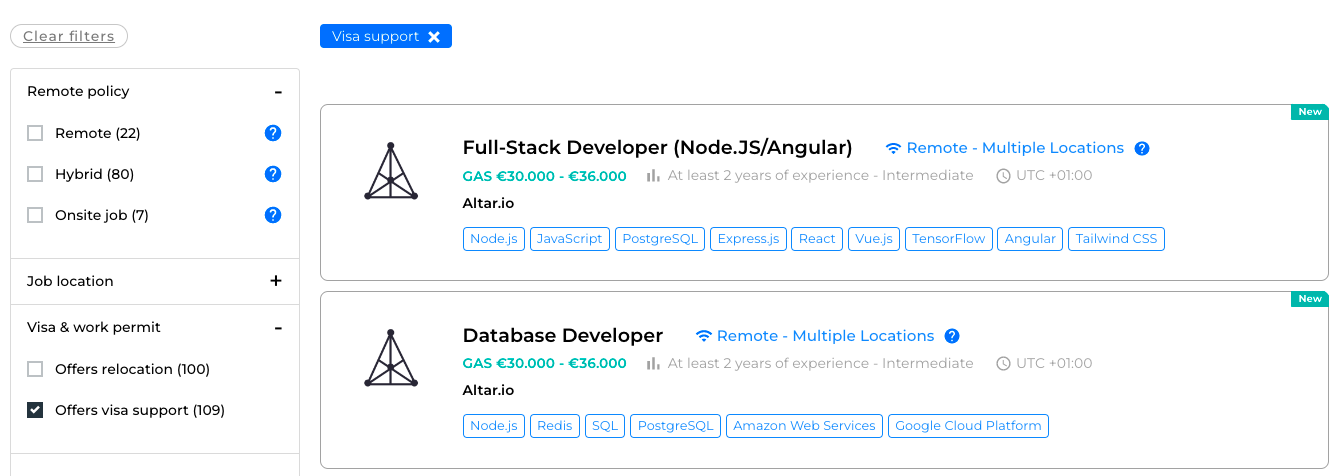This screenshot has width=1335, height=476.
Task: Select the TensorFlow skill tag
Action: (948, 239)
